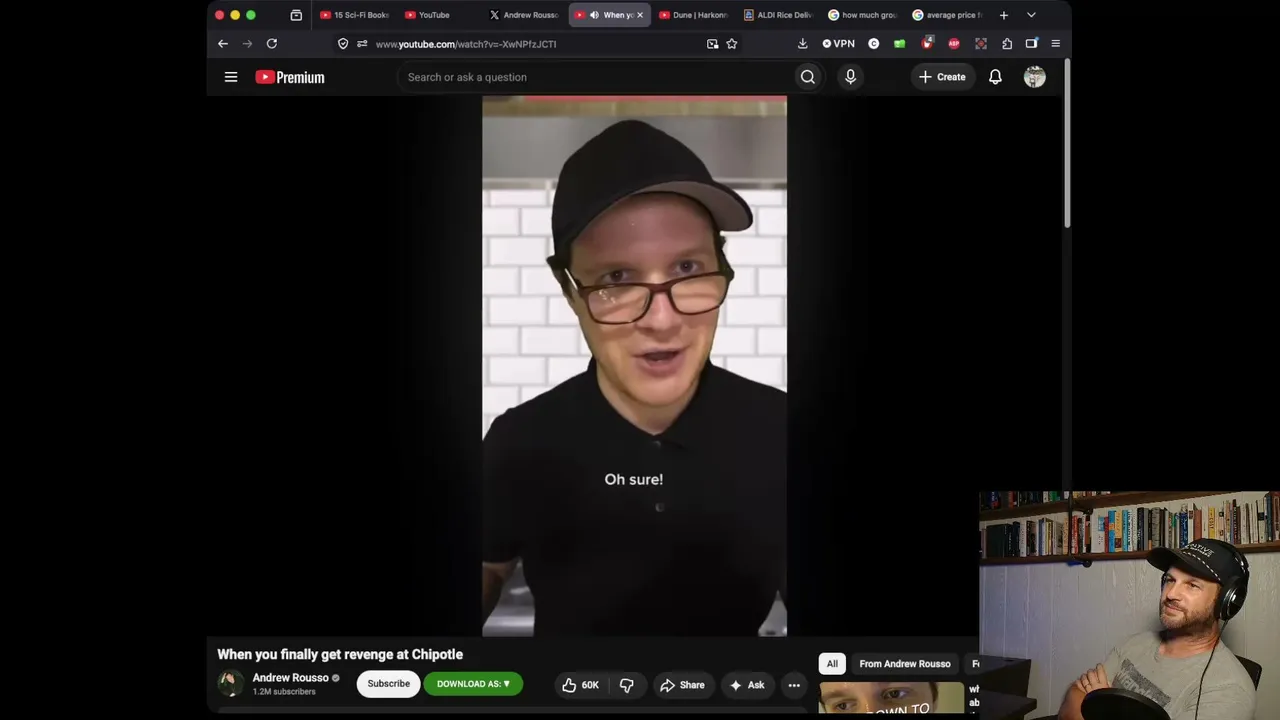Image resolution: width=1280 pixels, height=720 pixels.
Task: Click the Create button
Action: [x=942, y=77]
